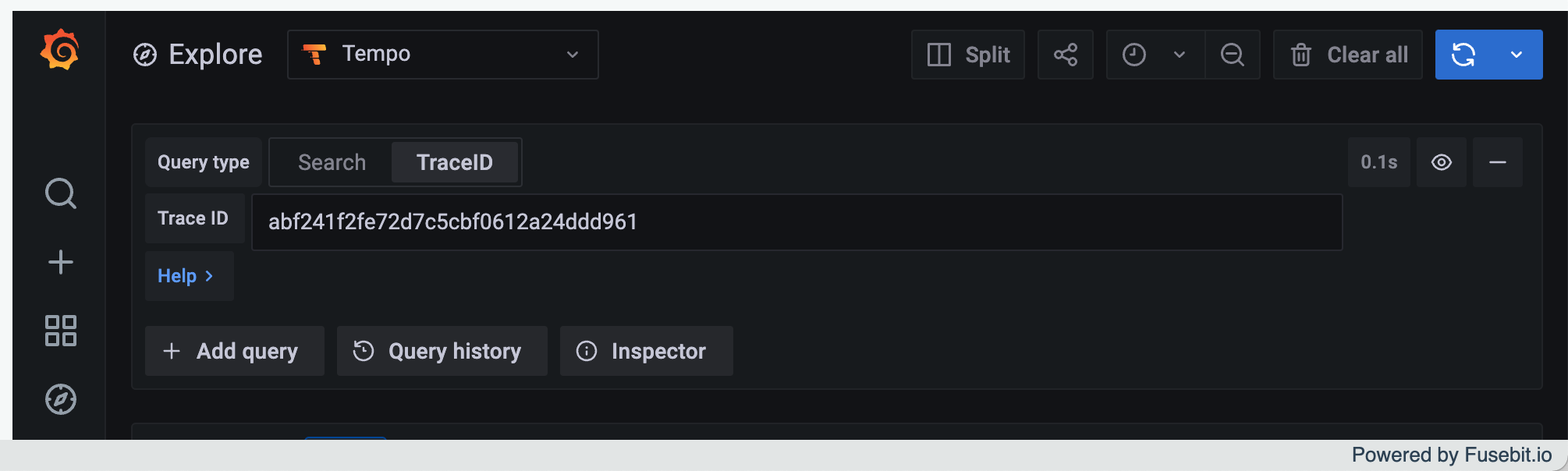Click the Create (plus) sidebar icon
The width and height of the screenshot is (1568, 471).
point(59,262)
